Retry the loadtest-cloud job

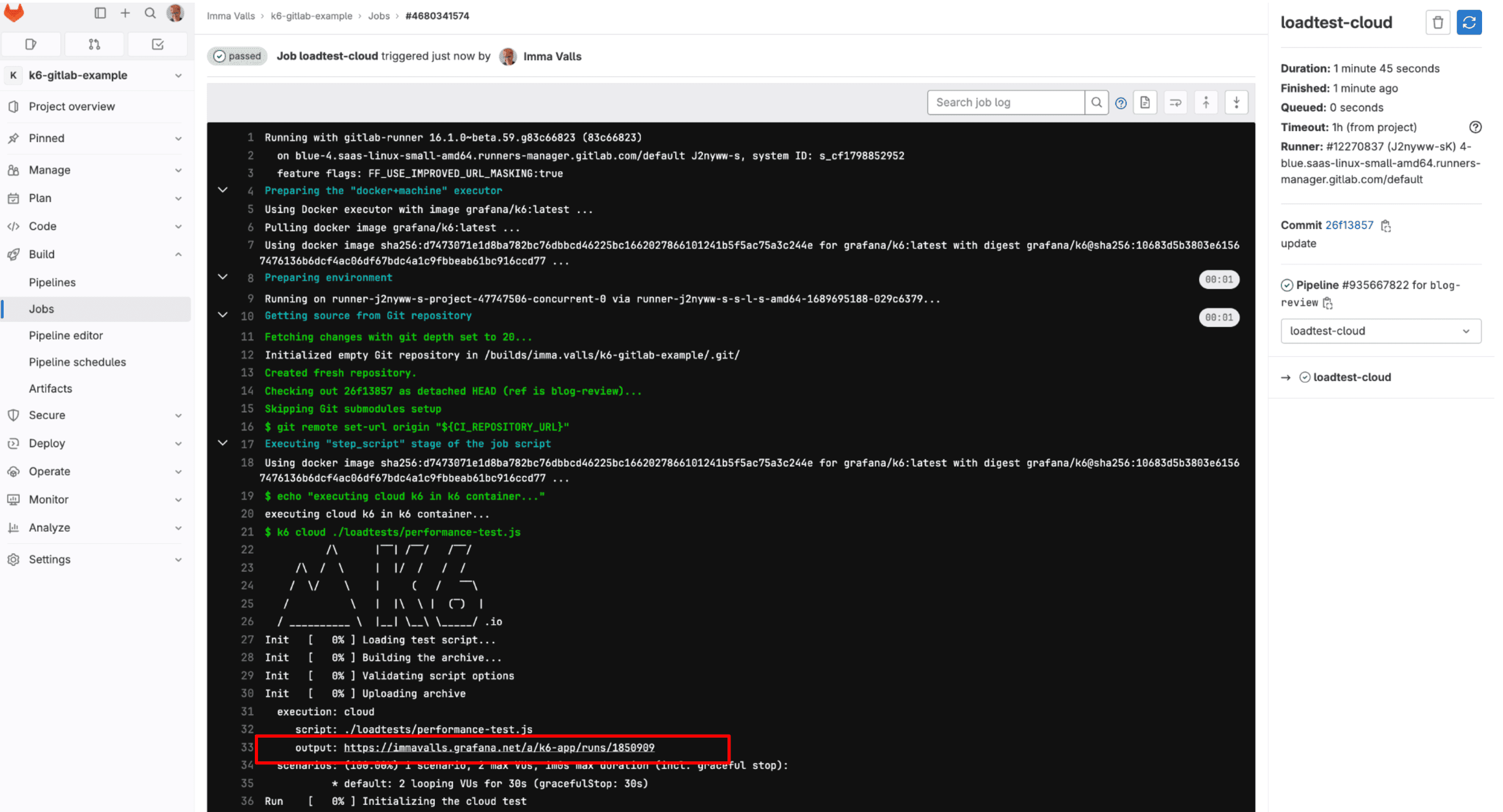[x=1469, y=22]
